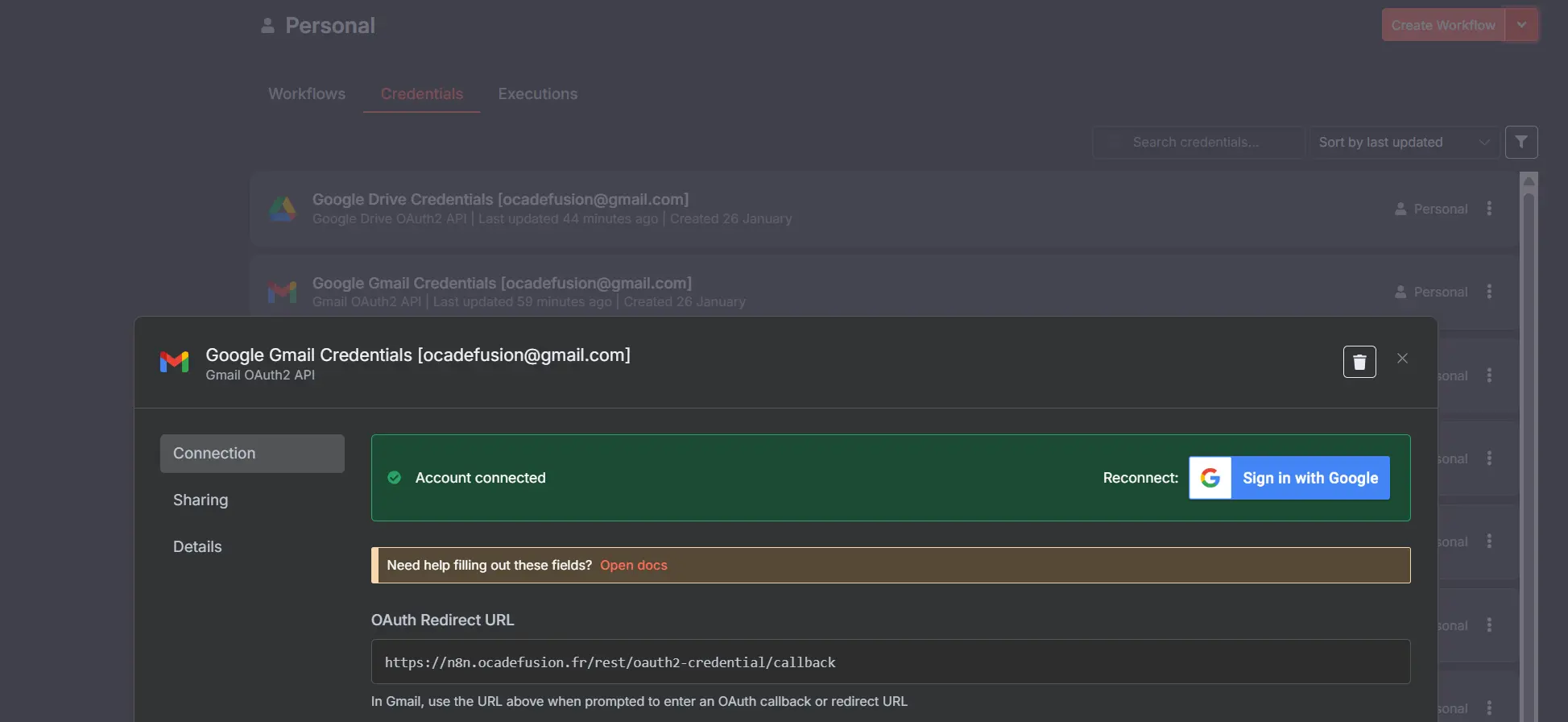The width and height of the screenshot is (1568, 722).
Task: Click the Personal owner badge on Google Drive row
Action: coord(1431,209)
